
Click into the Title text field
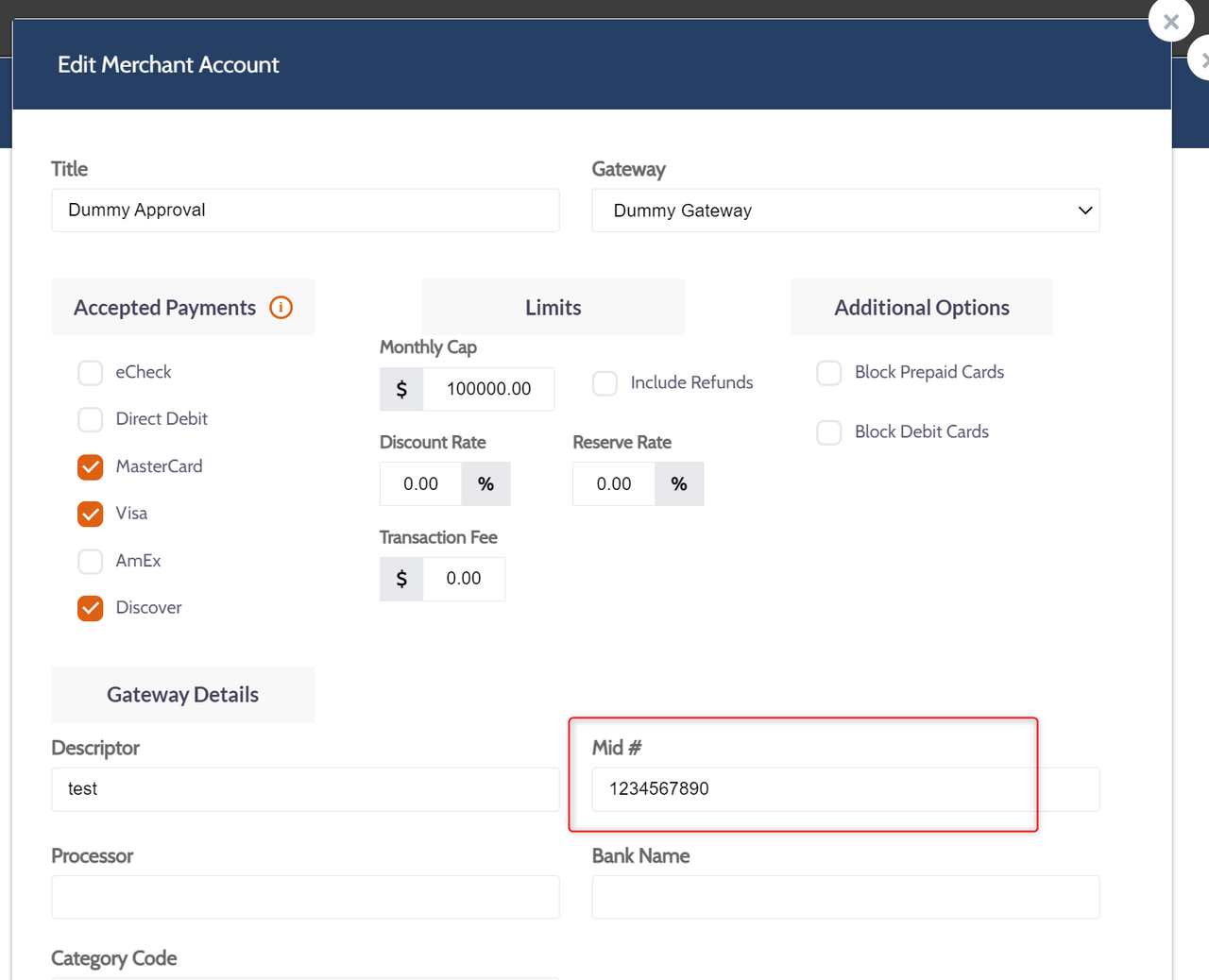tap(305, 211)
